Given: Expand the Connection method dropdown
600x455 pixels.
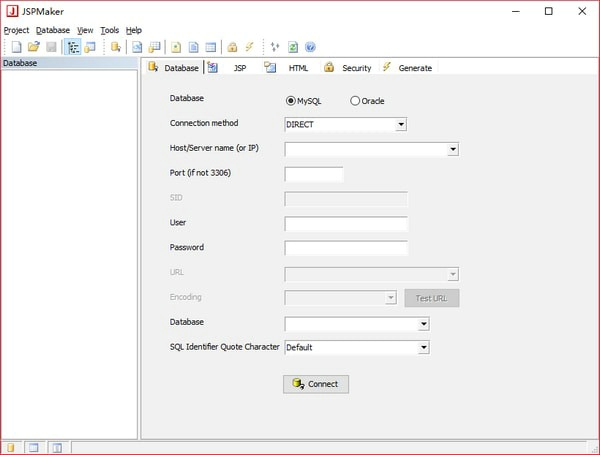Looking at the screenshot, I should pos(401,125).
